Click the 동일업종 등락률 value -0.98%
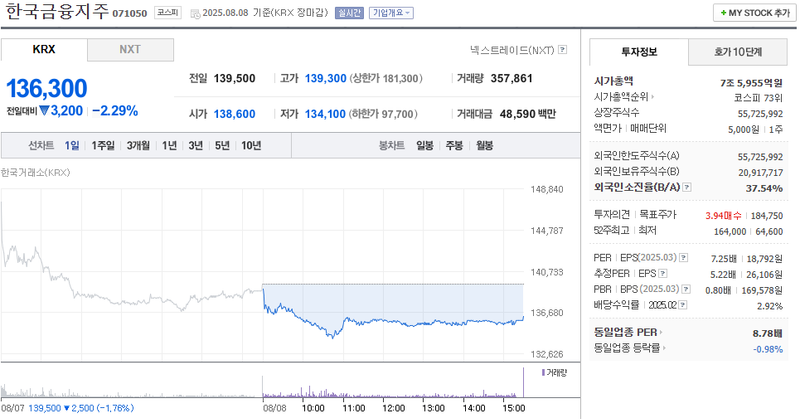 click(x=768, y=350)
